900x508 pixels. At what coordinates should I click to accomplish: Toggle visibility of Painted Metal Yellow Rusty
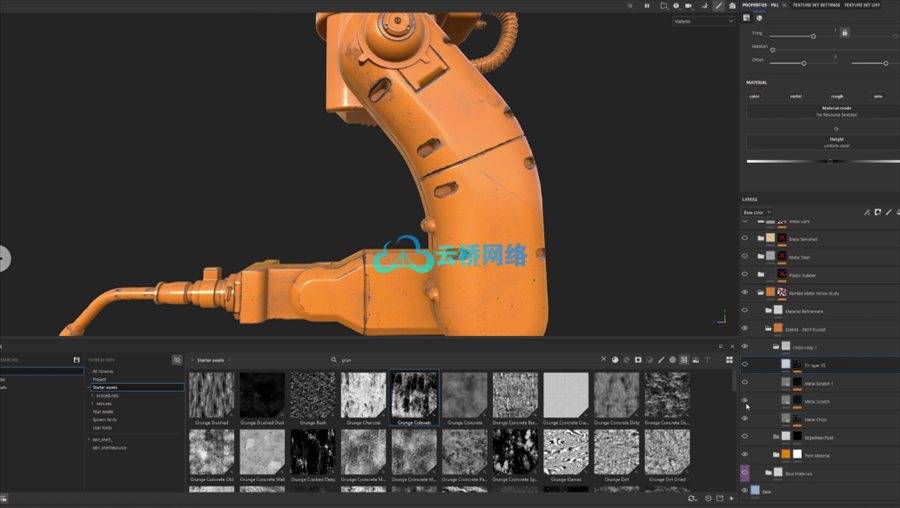[745, 292]
